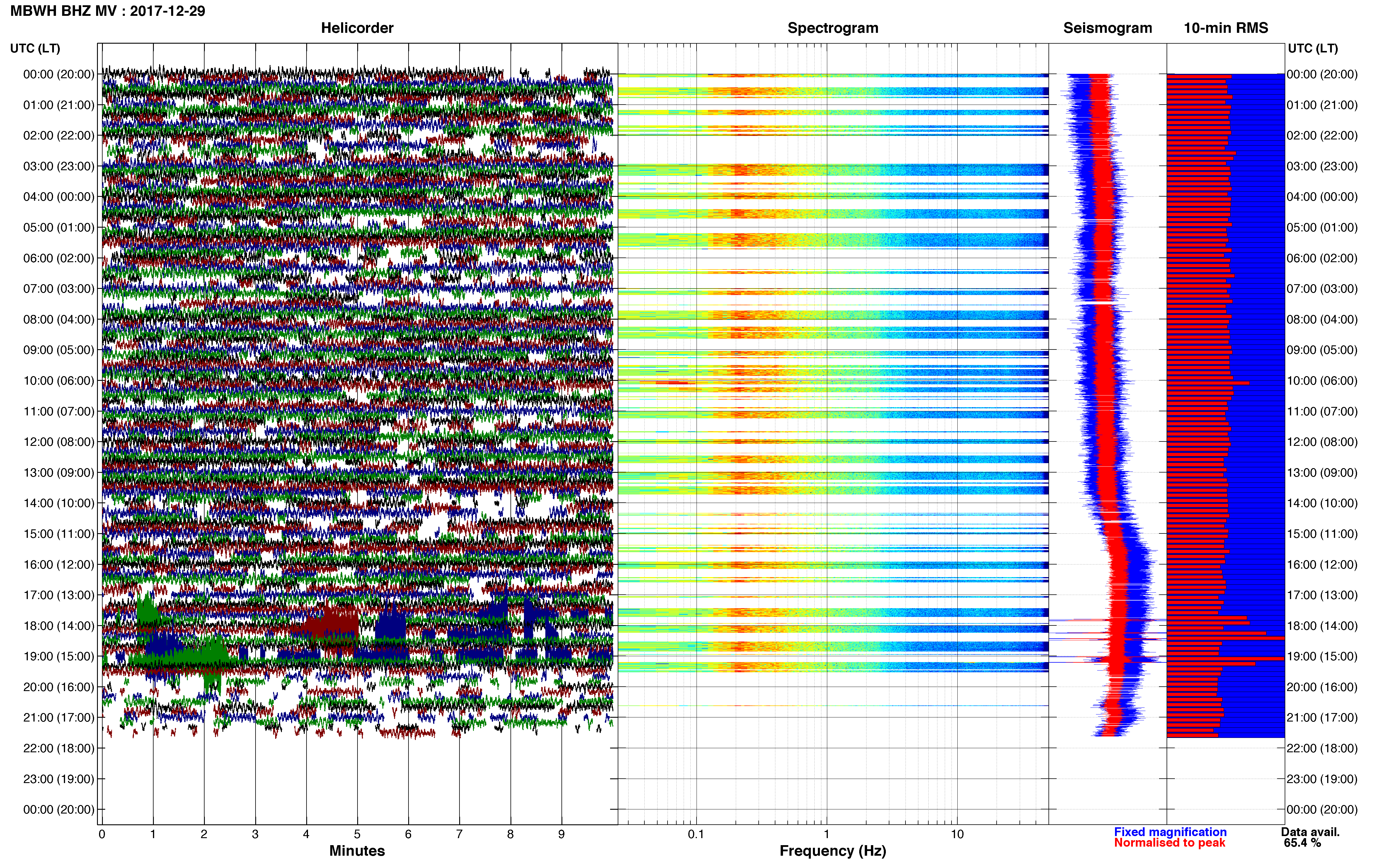
Task: Click left time label '06:00 (02:00)'
Action: click(x=59, y=258)
